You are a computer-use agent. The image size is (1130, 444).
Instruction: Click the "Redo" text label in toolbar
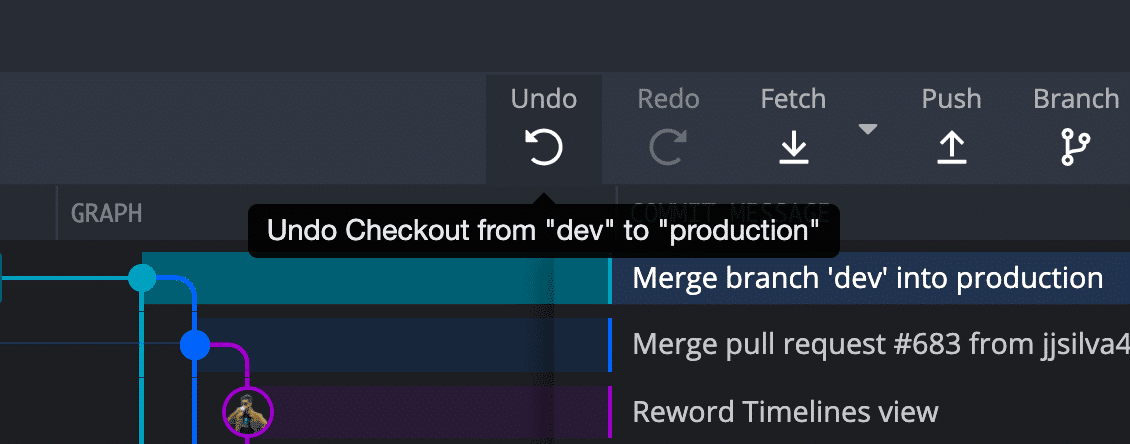tap(668, 99)
